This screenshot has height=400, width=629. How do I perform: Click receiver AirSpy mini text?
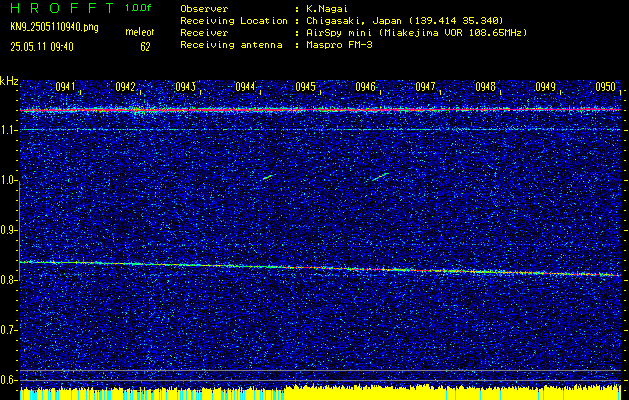click(x=416, y=33)
